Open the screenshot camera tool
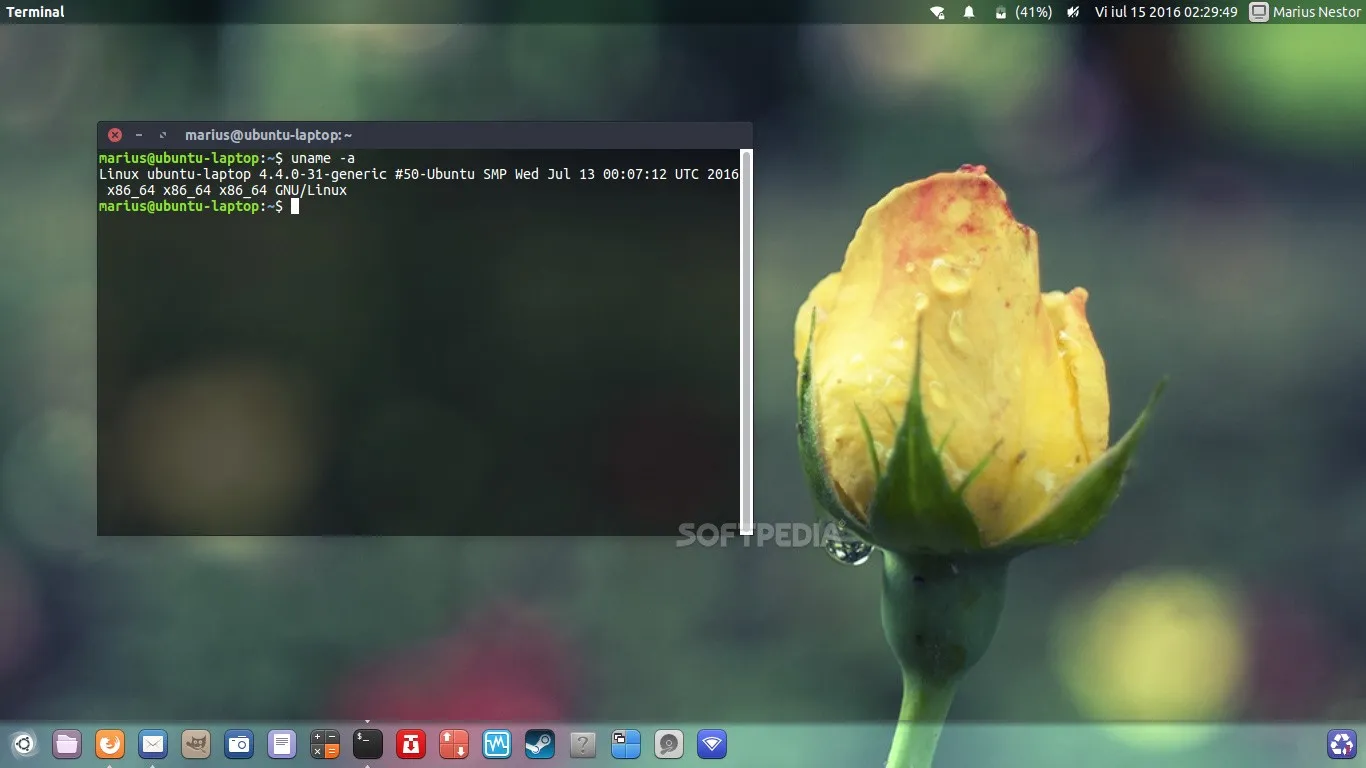1366x768 pixels. 238,744
